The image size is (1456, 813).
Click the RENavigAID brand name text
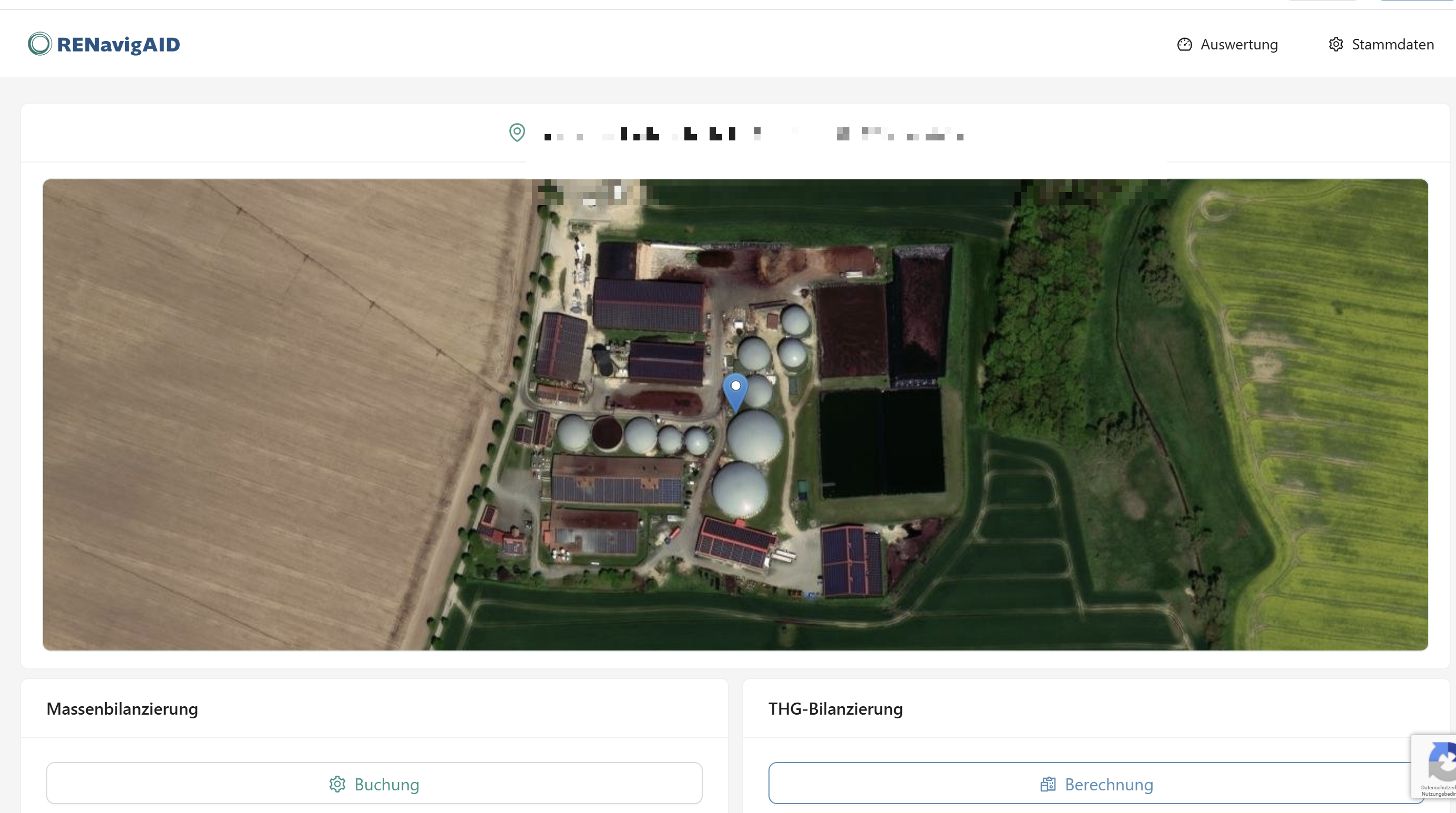(x=119, y=45)
